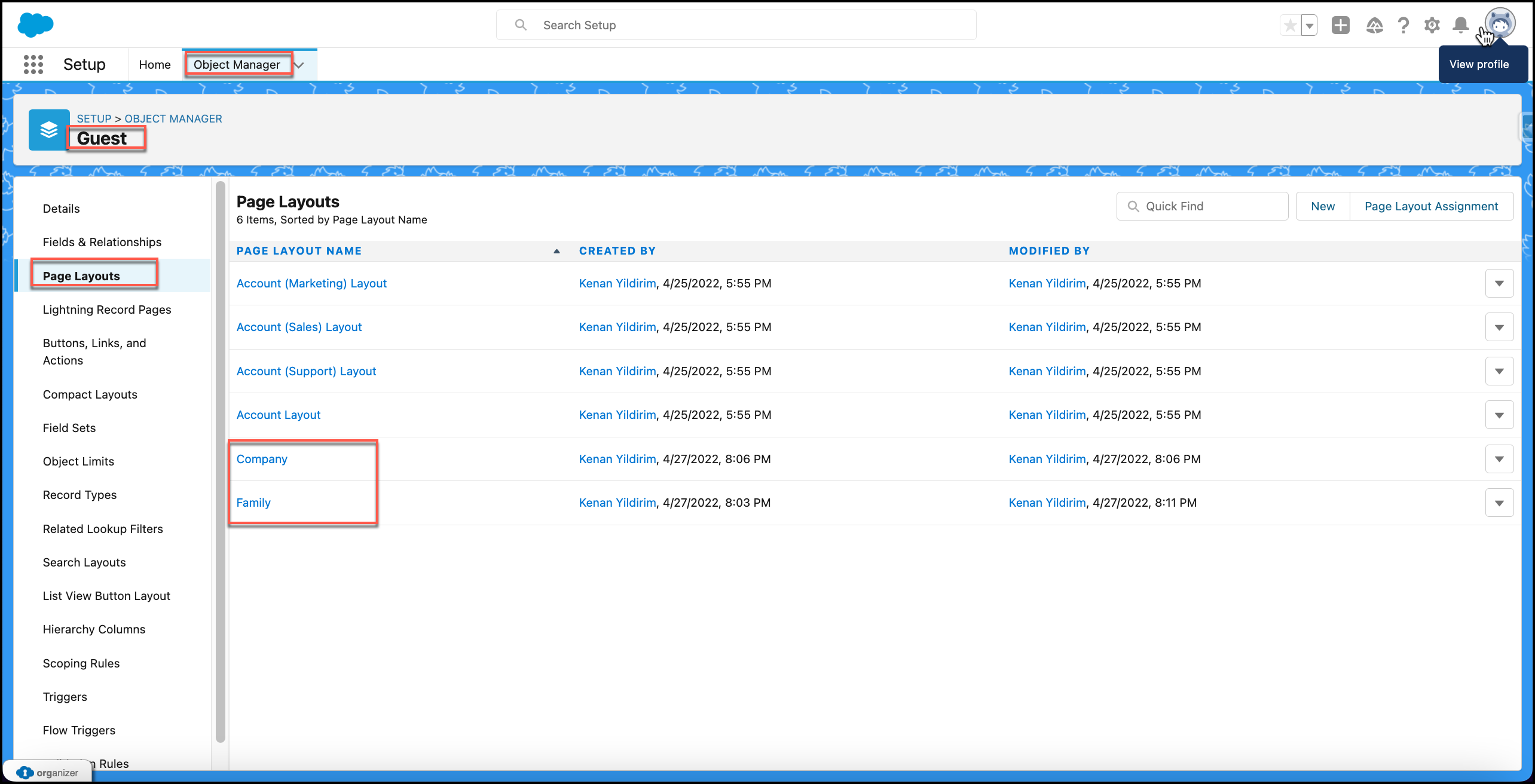
Task: Select Lightning Record Pages in sidebar
Action: tap(107, 310)
